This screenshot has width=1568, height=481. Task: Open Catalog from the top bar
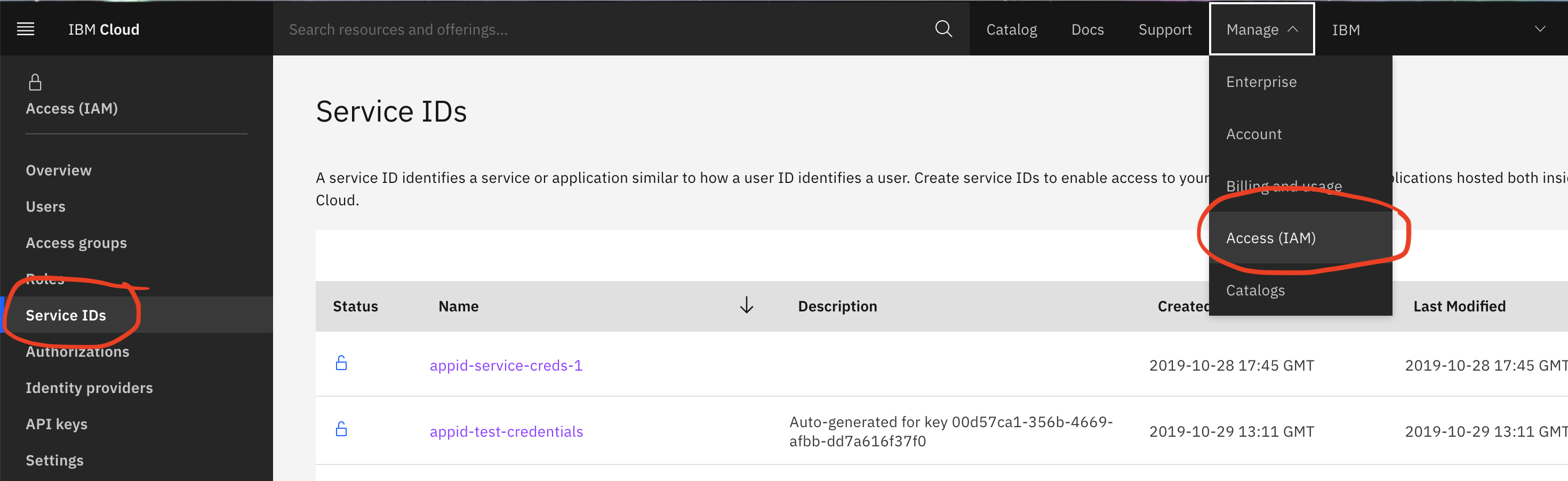[1011, 30]
